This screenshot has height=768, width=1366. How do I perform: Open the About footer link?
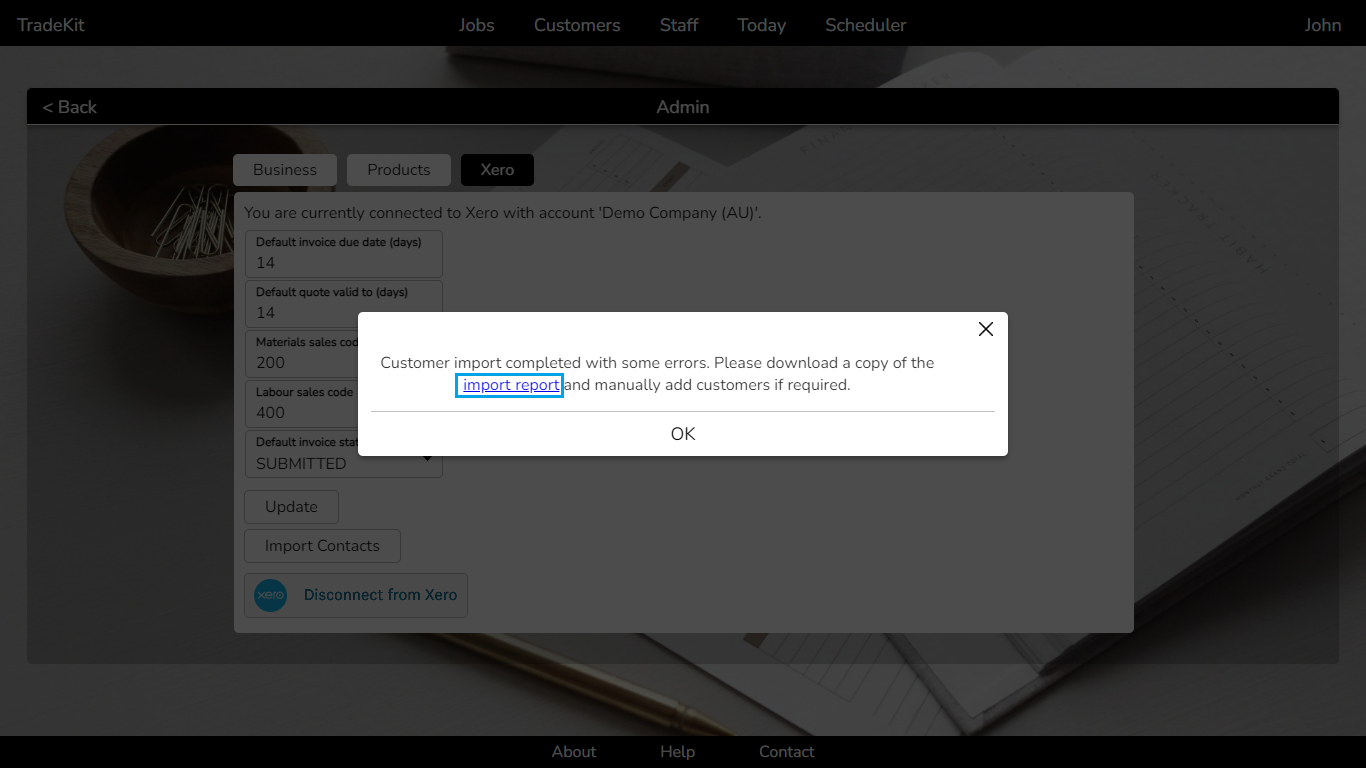tap(574, 752)
